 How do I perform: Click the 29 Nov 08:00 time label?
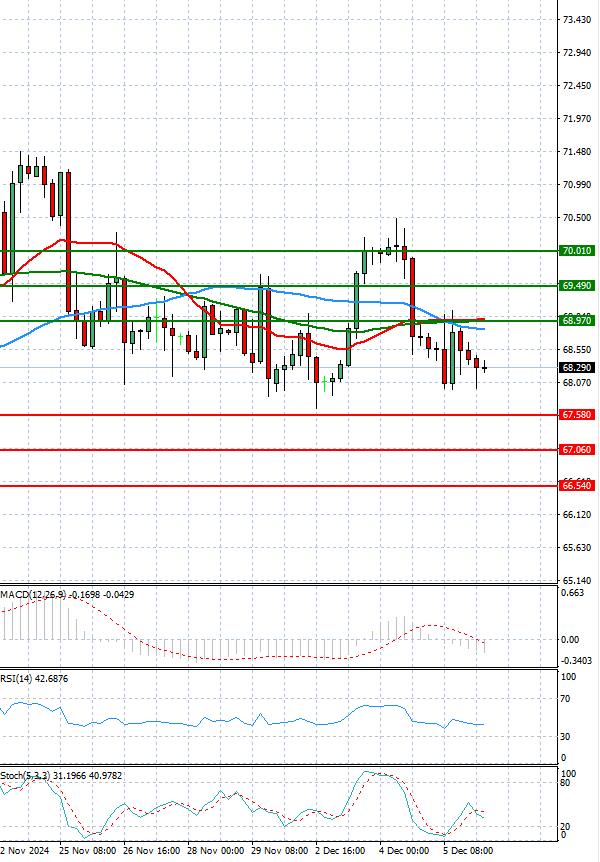pos(280,850)
